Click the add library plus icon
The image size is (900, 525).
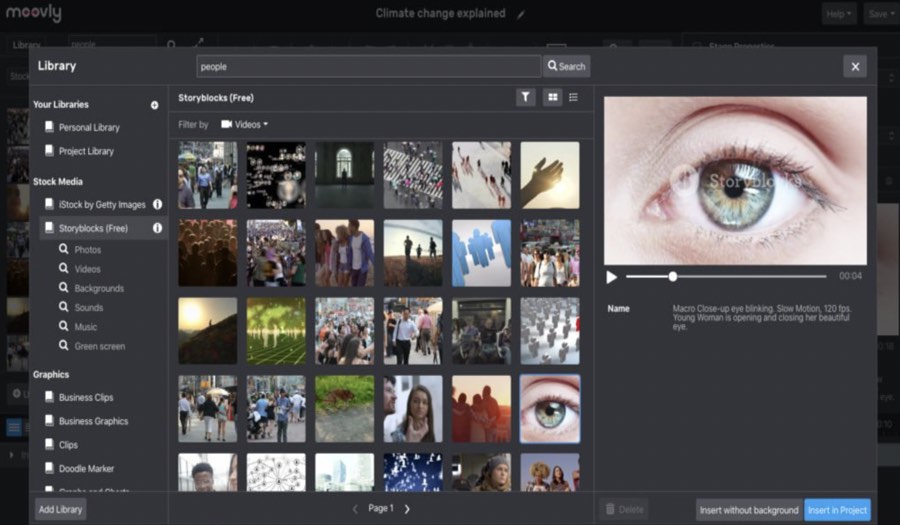(x=154, y=105)
